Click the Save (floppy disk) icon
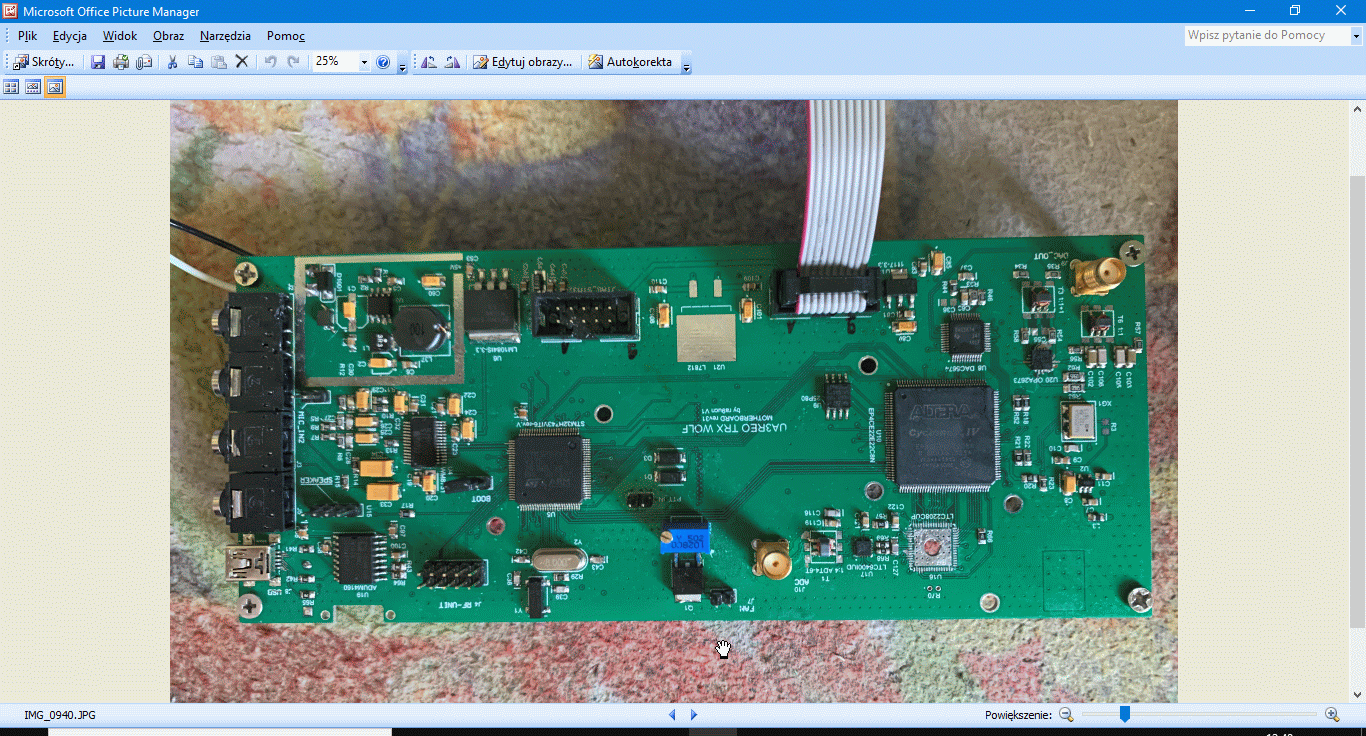This screenshot has width=1366, height=736. [x=98, y=62]
